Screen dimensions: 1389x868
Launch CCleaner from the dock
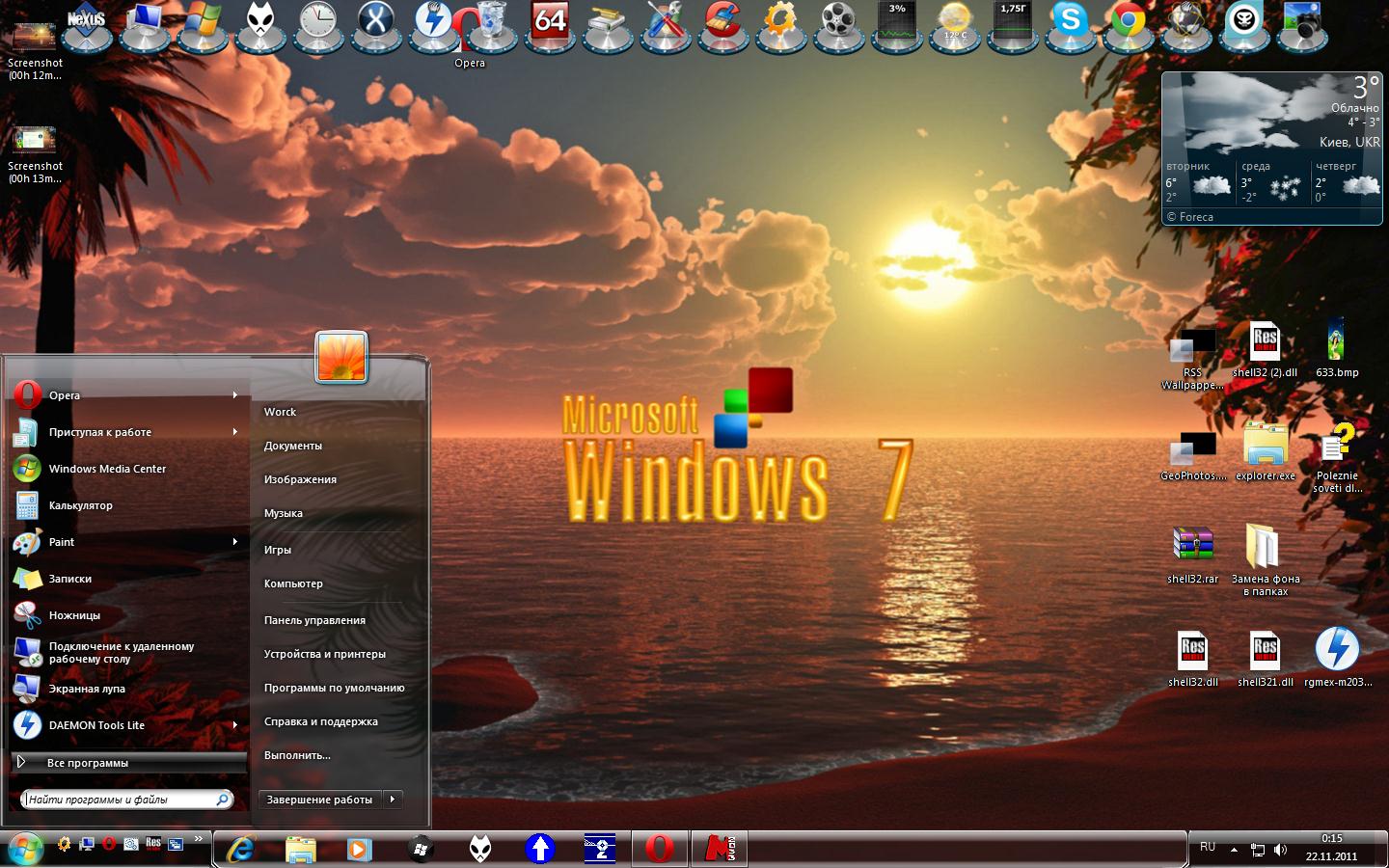pyautogui.click(x=723, y=25)
